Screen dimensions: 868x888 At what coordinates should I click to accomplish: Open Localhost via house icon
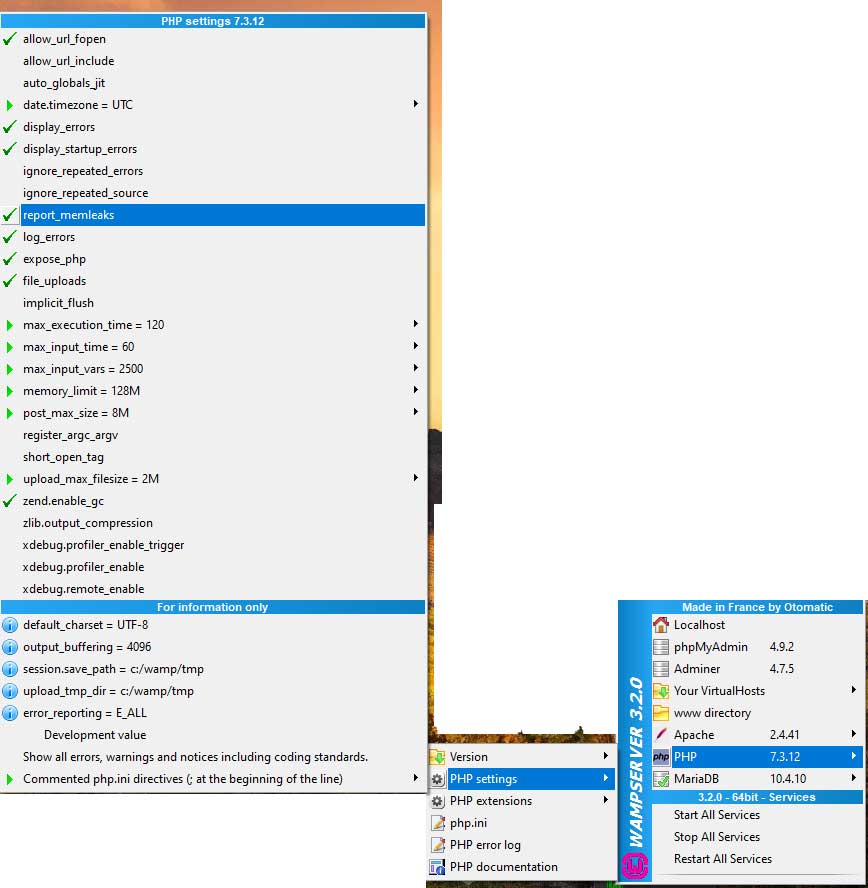(x=661, y=625)
